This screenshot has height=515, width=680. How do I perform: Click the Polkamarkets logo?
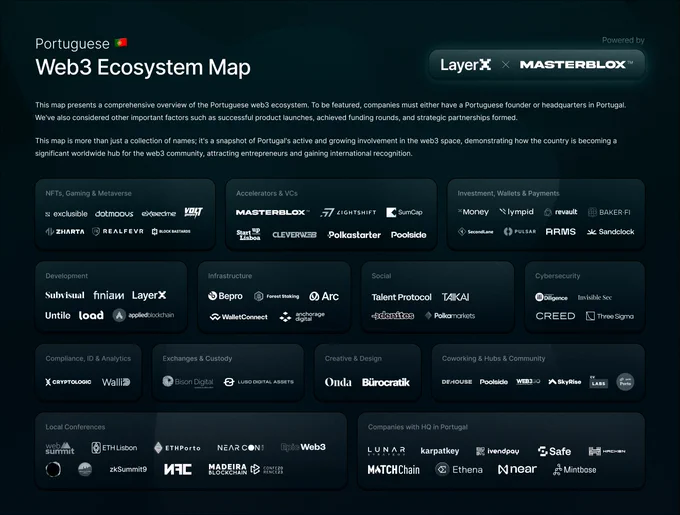tap(450, 316)
